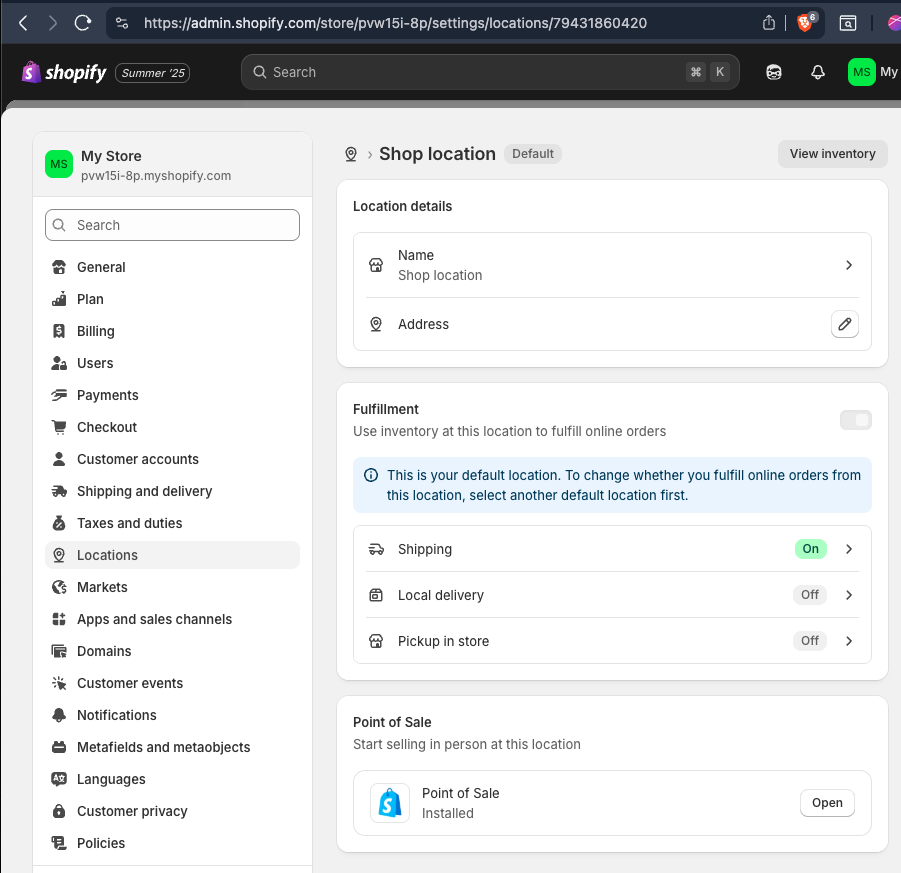The image size is (901, 873).
Task: Click the locations pin breadcrumb icon
Action: tap(351, 154)
